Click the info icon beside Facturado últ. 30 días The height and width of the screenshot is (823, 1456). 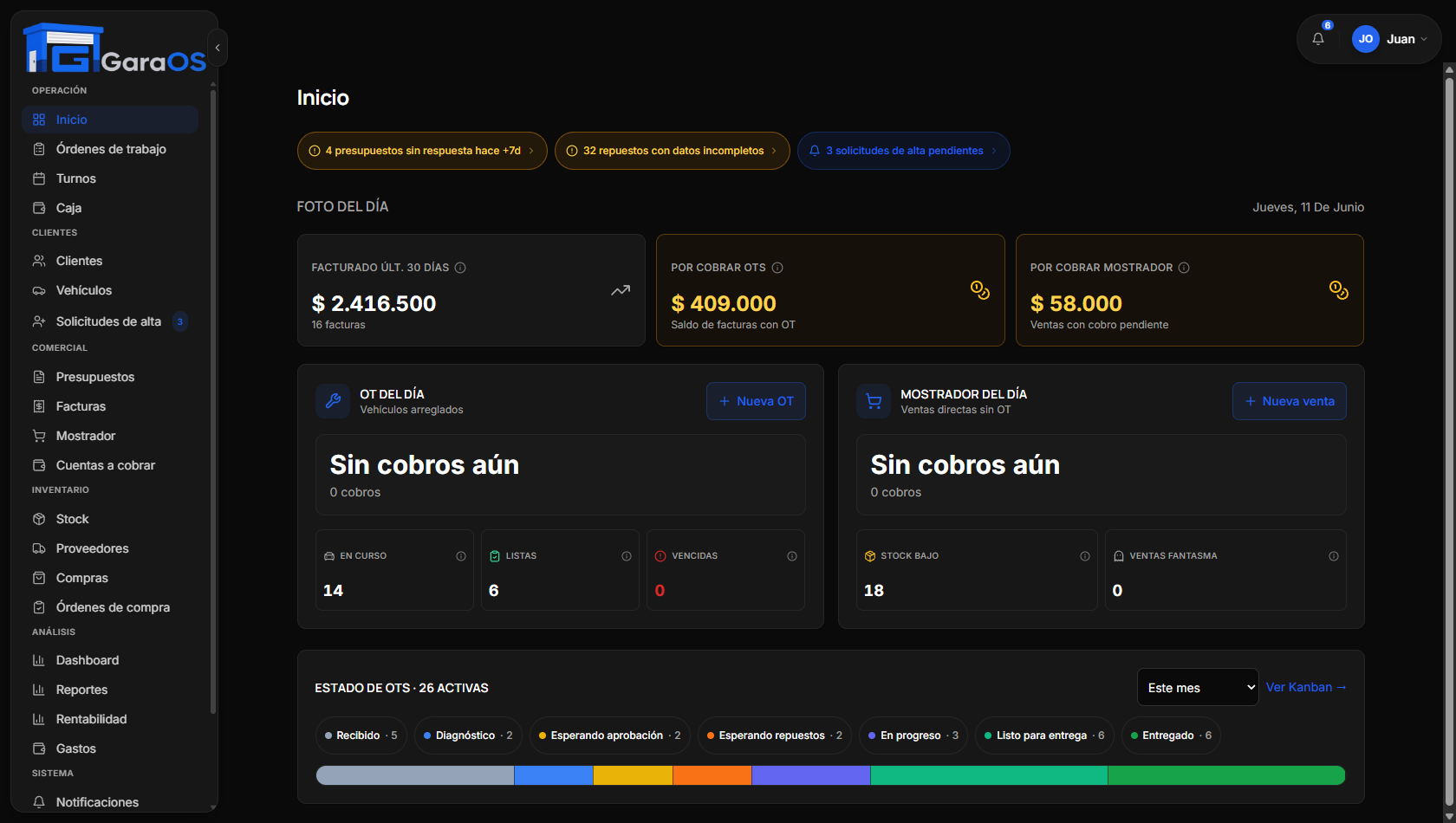[460, 268]
